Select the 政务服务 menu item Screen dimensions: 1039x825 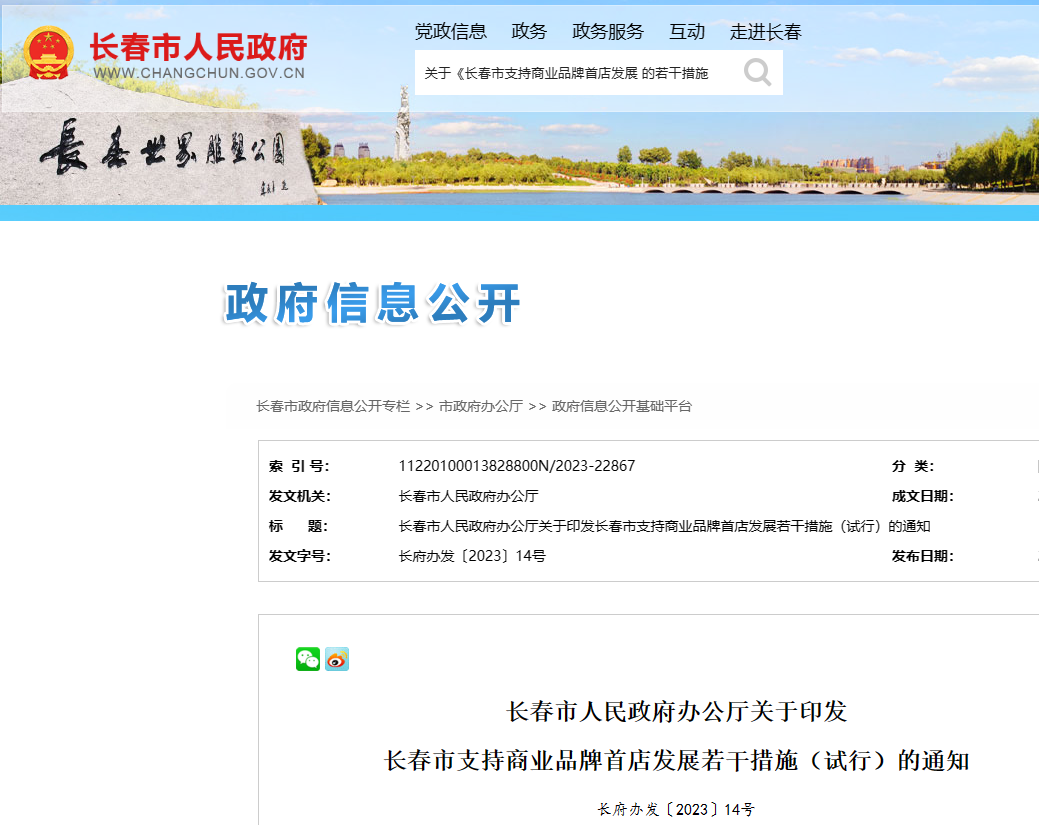(x=608, y=31)
